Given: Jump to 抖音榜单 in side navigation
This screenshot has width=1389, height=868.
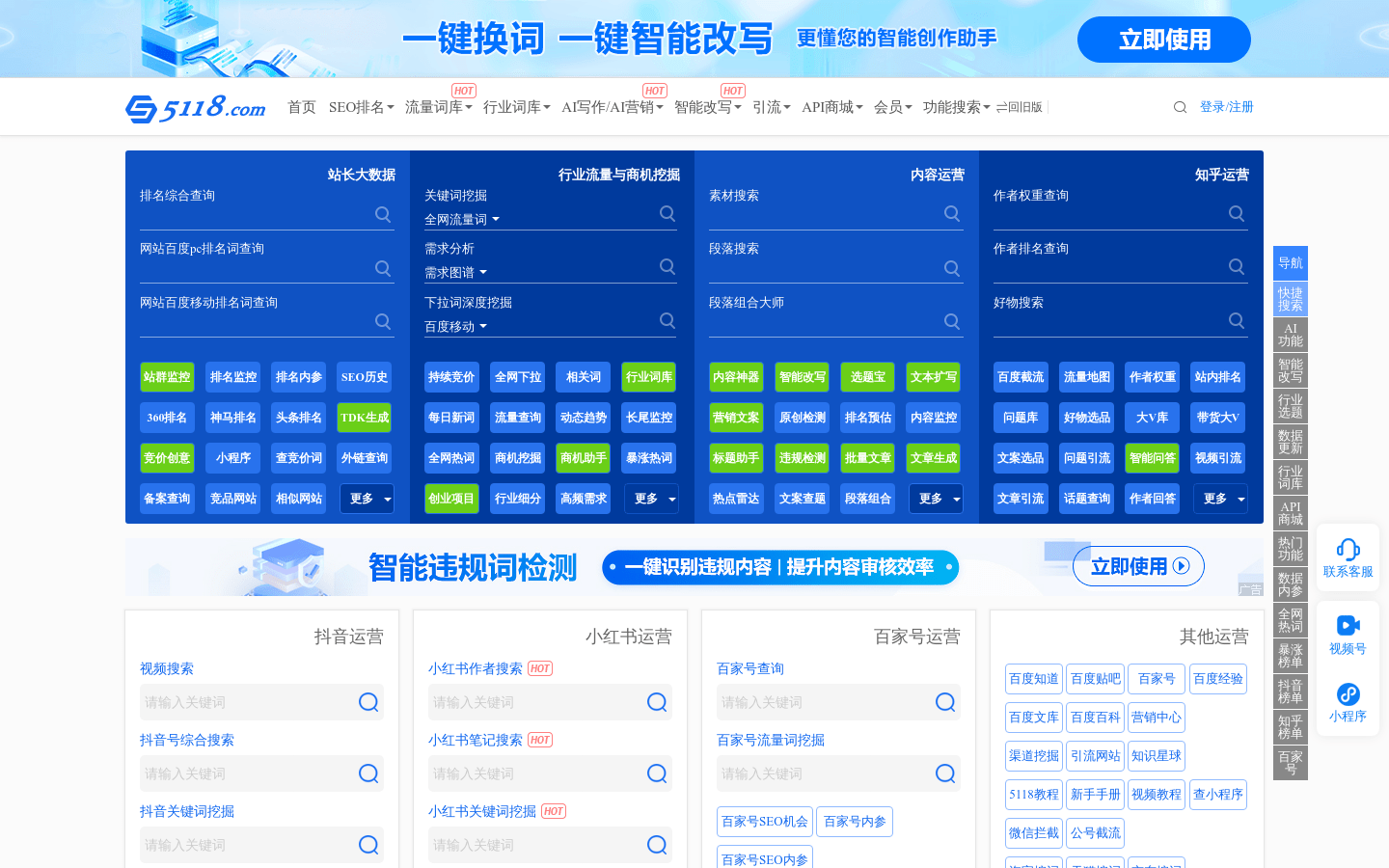Looking at the screenshot, I should click(x=1291, y=692).
